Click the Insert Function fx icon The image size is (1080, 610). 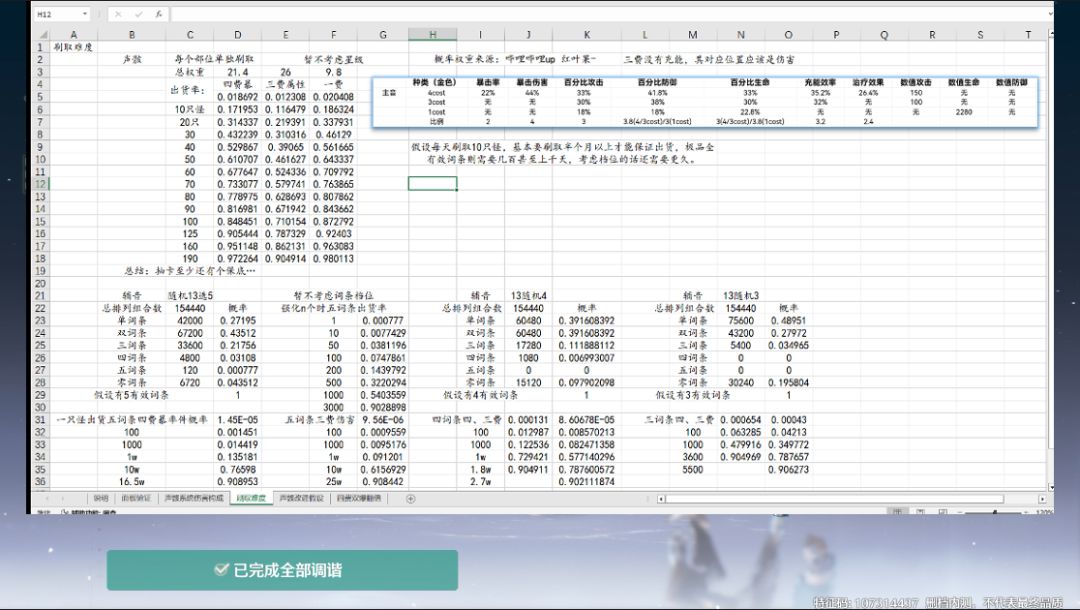click(158, 14)
